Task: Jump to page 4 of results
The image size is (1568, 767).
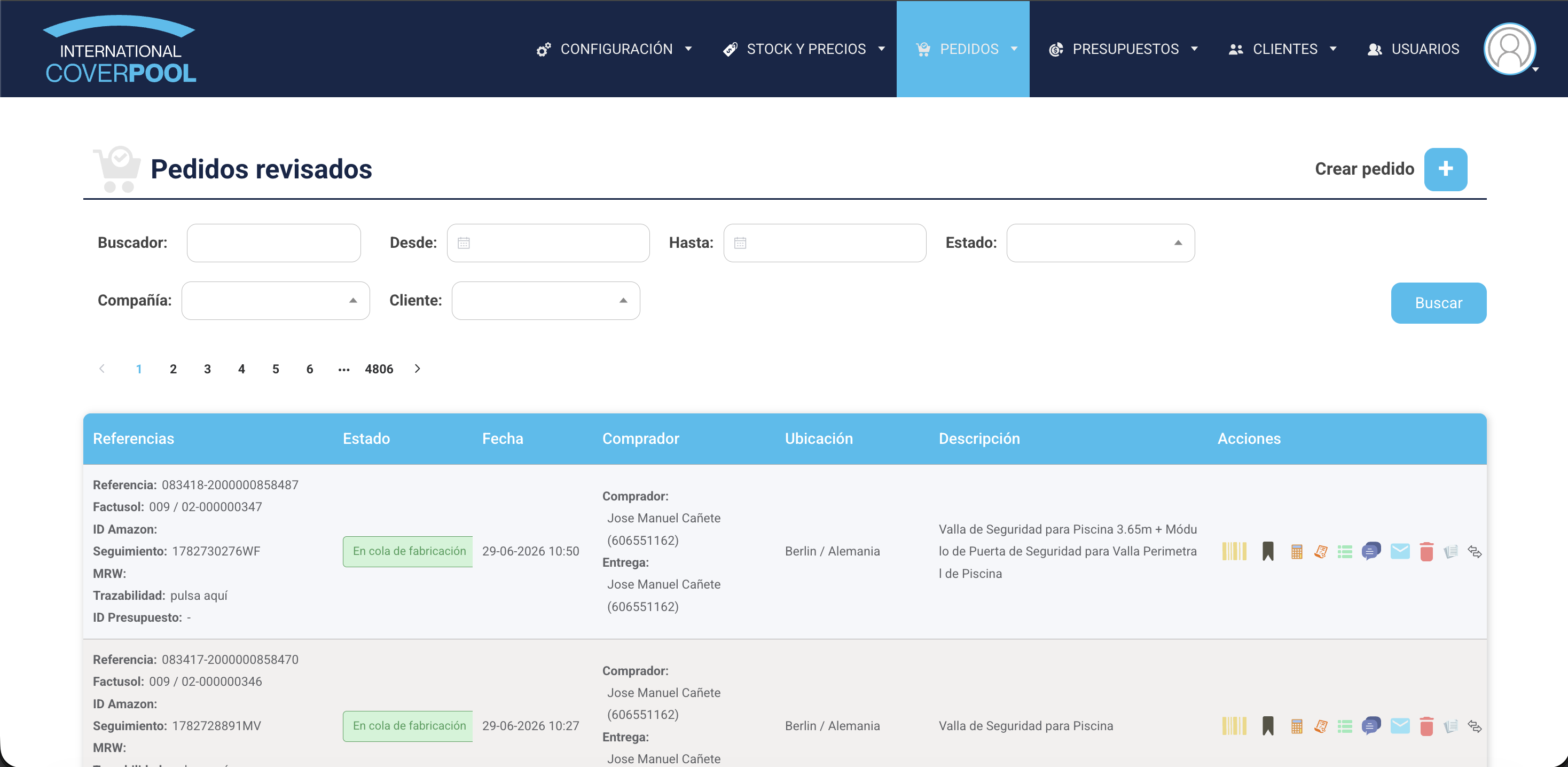Action: click(241, 369)
